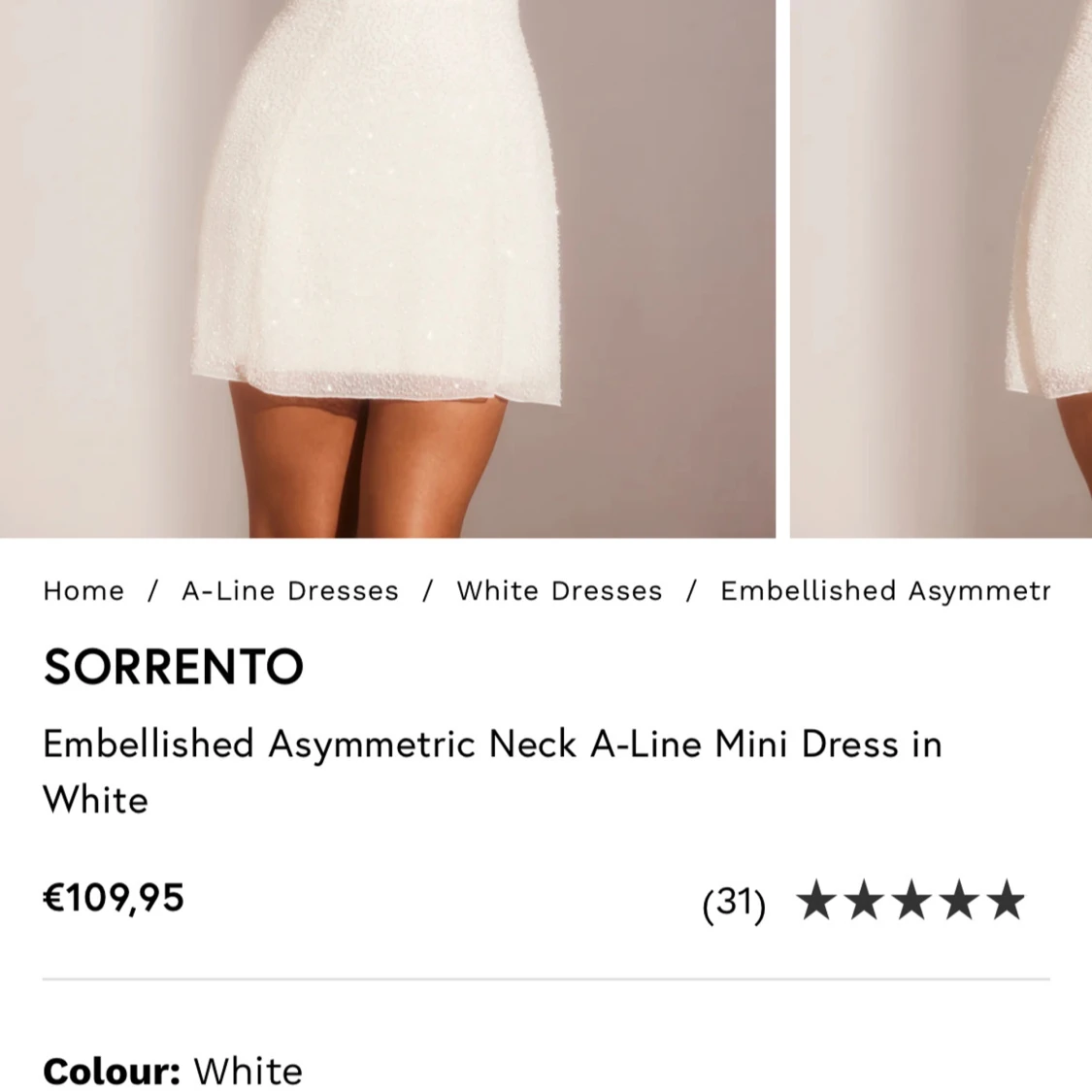Click the SORRENTO product name heading

(174, 667)
